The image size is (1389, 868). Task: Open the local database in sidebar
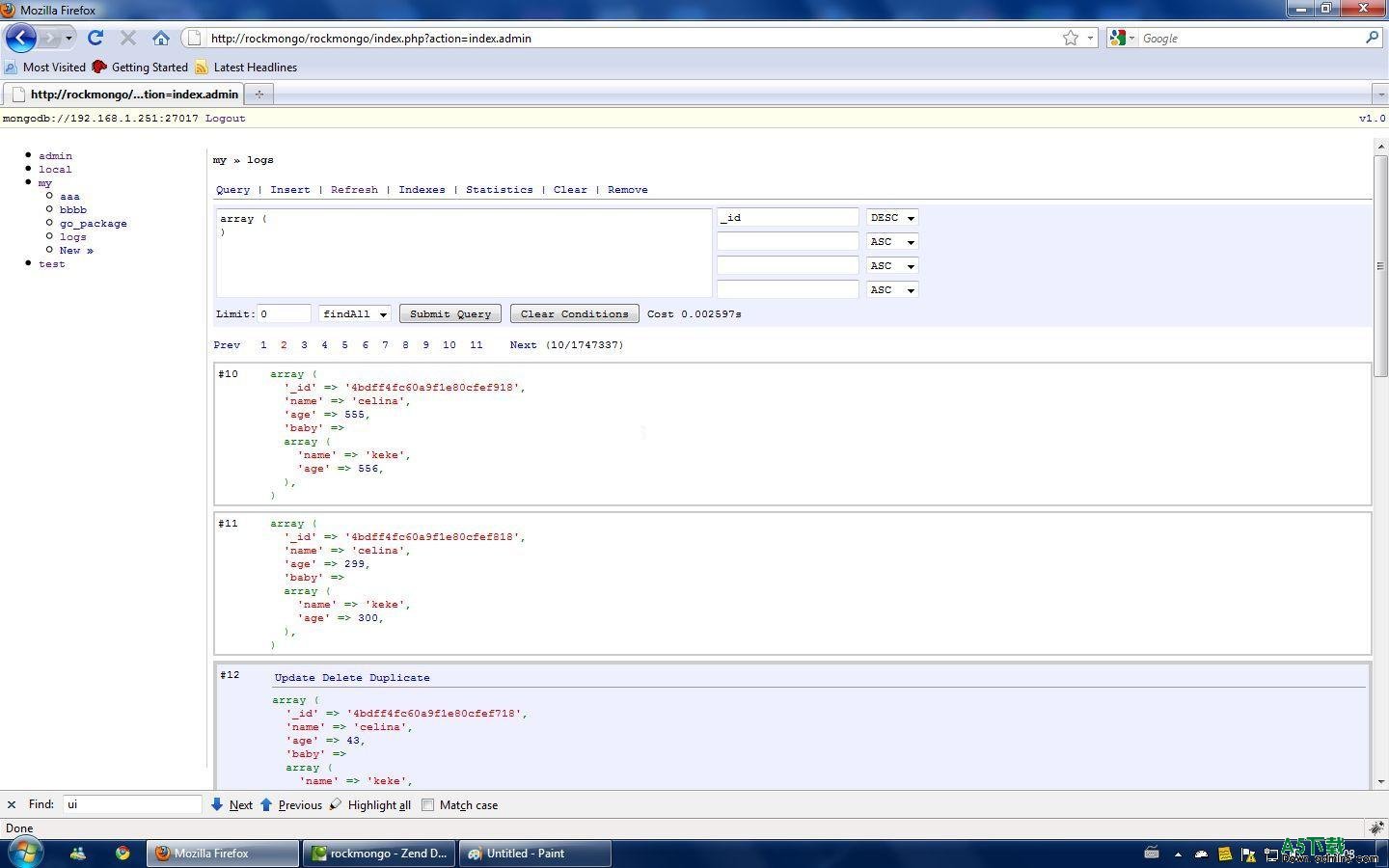point(55,169)
